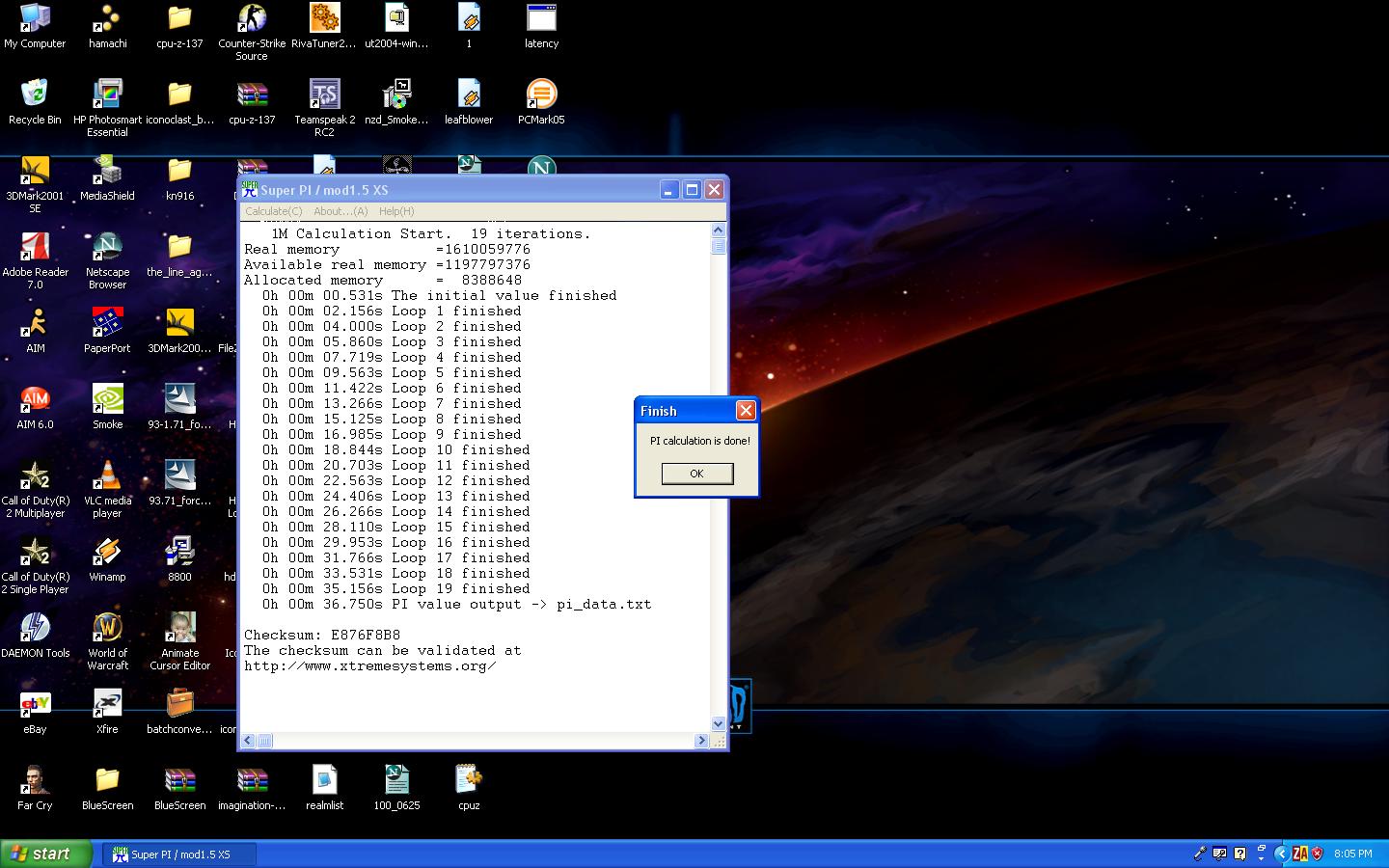Select the My Computer desktop icon

[x=35, y=26]
